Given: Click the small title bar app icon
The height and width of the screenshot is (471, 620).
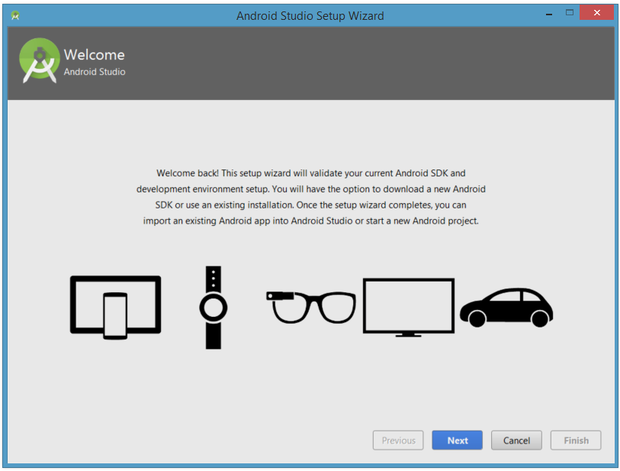Looking at the screenshot, I should coord(15,15).
